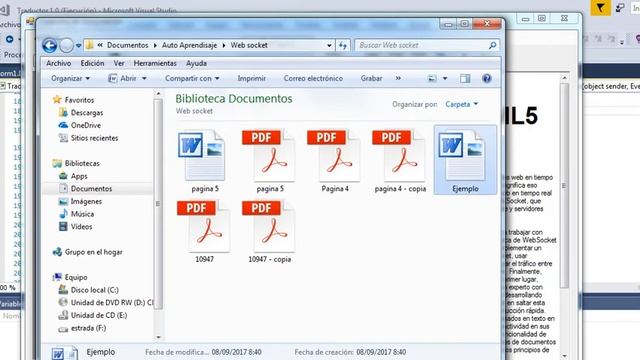Select the PDF file 10947
The image size is (640, 360).
[204, 232]
